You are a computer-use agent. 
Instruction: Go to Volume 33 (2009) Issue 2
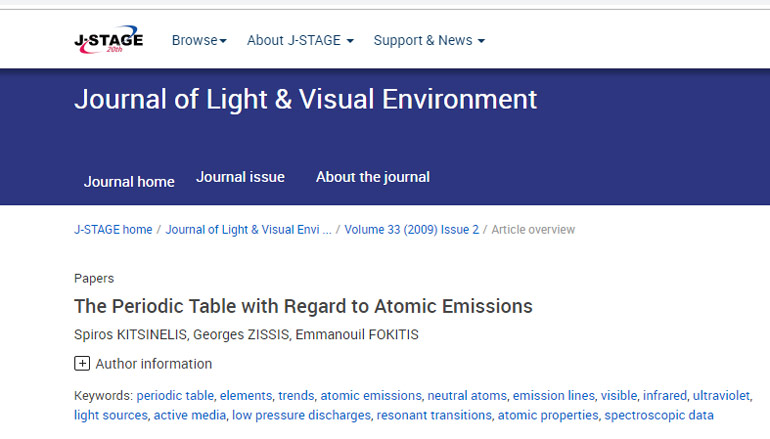[x=411, y=230]
